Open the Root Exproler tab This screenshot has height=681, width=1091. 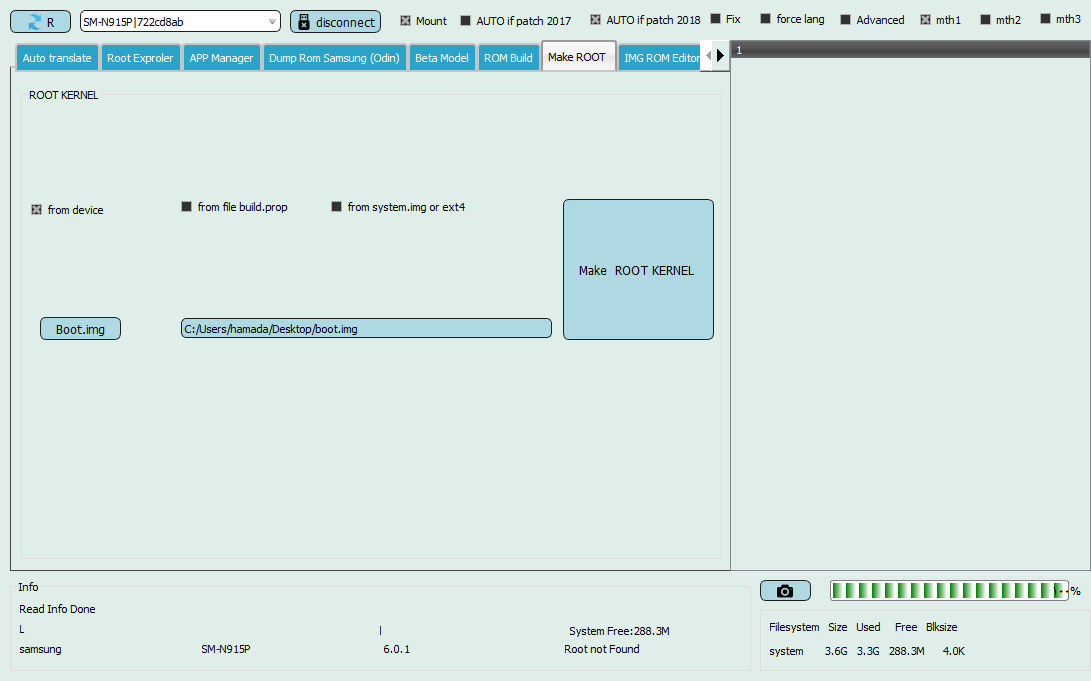[x=140, y=58]
